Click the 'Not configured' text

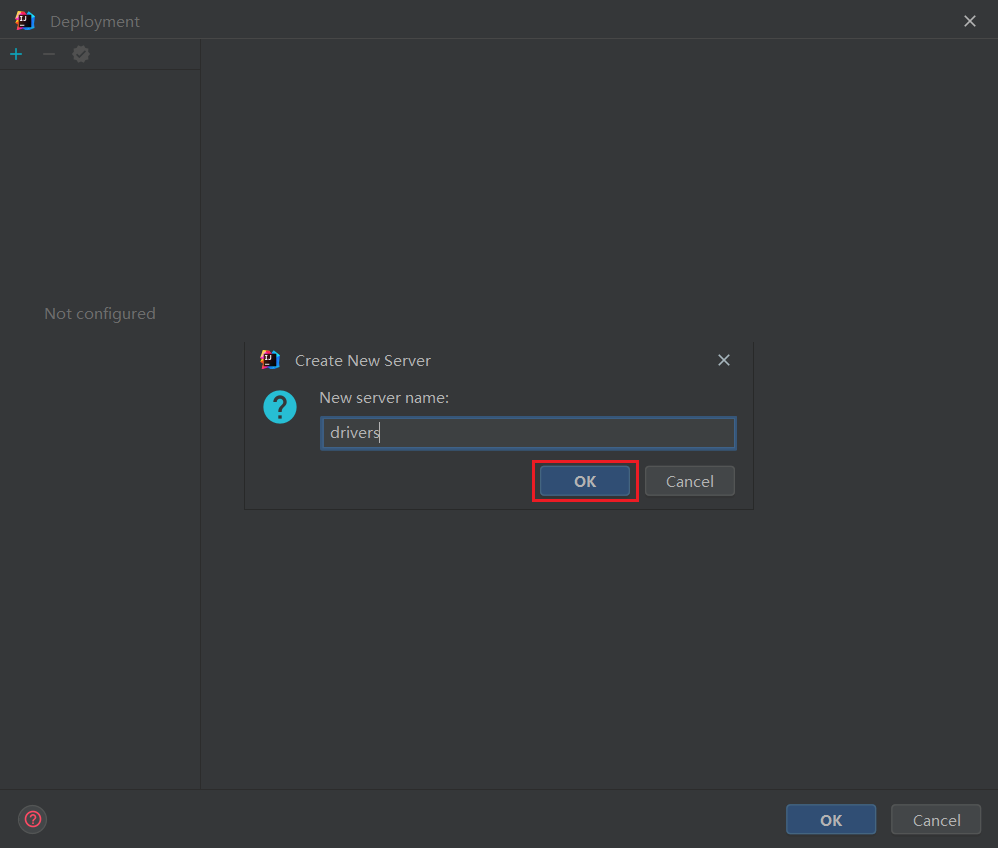click(x=100, y=314)
